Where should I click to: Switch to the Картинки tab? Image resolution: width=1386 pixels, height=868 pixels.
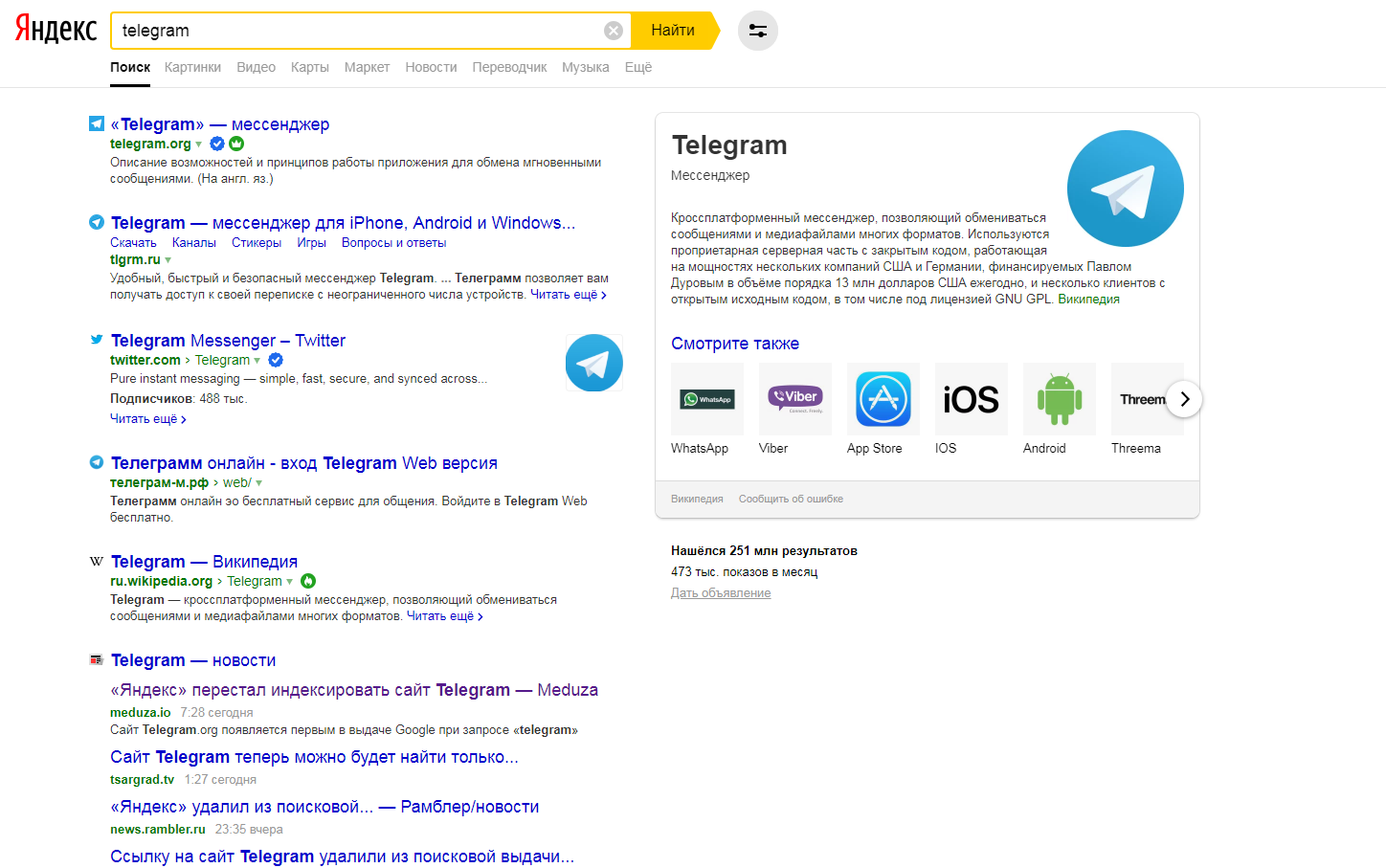click(x=192, y=67)
